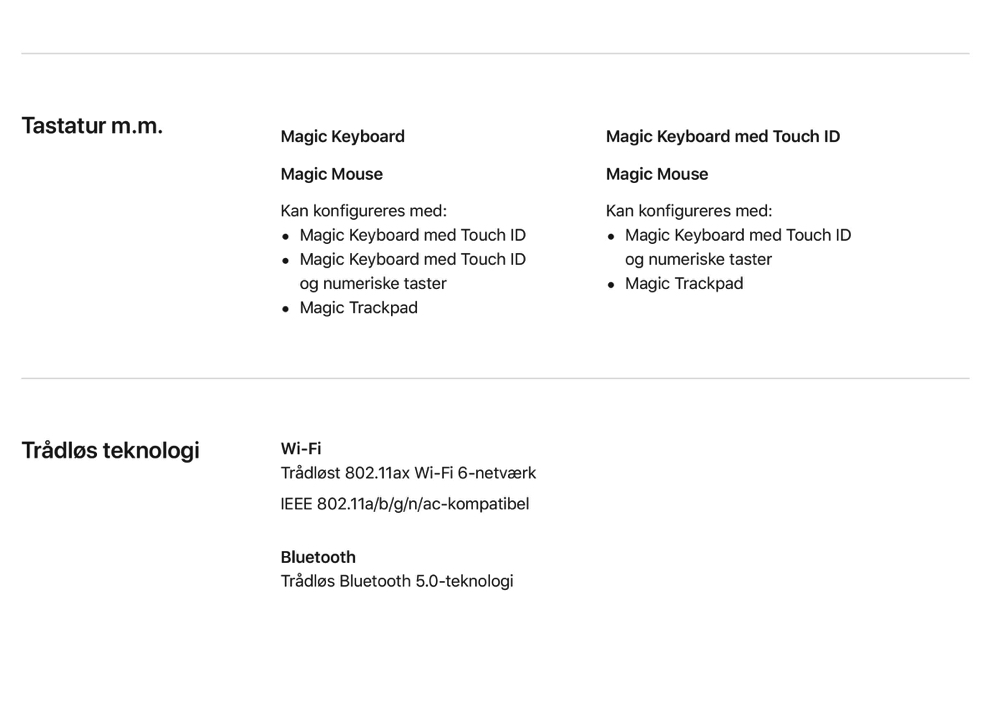Click "Magic Trackpad" in the two-item list
991x724 pixels.
683,284
